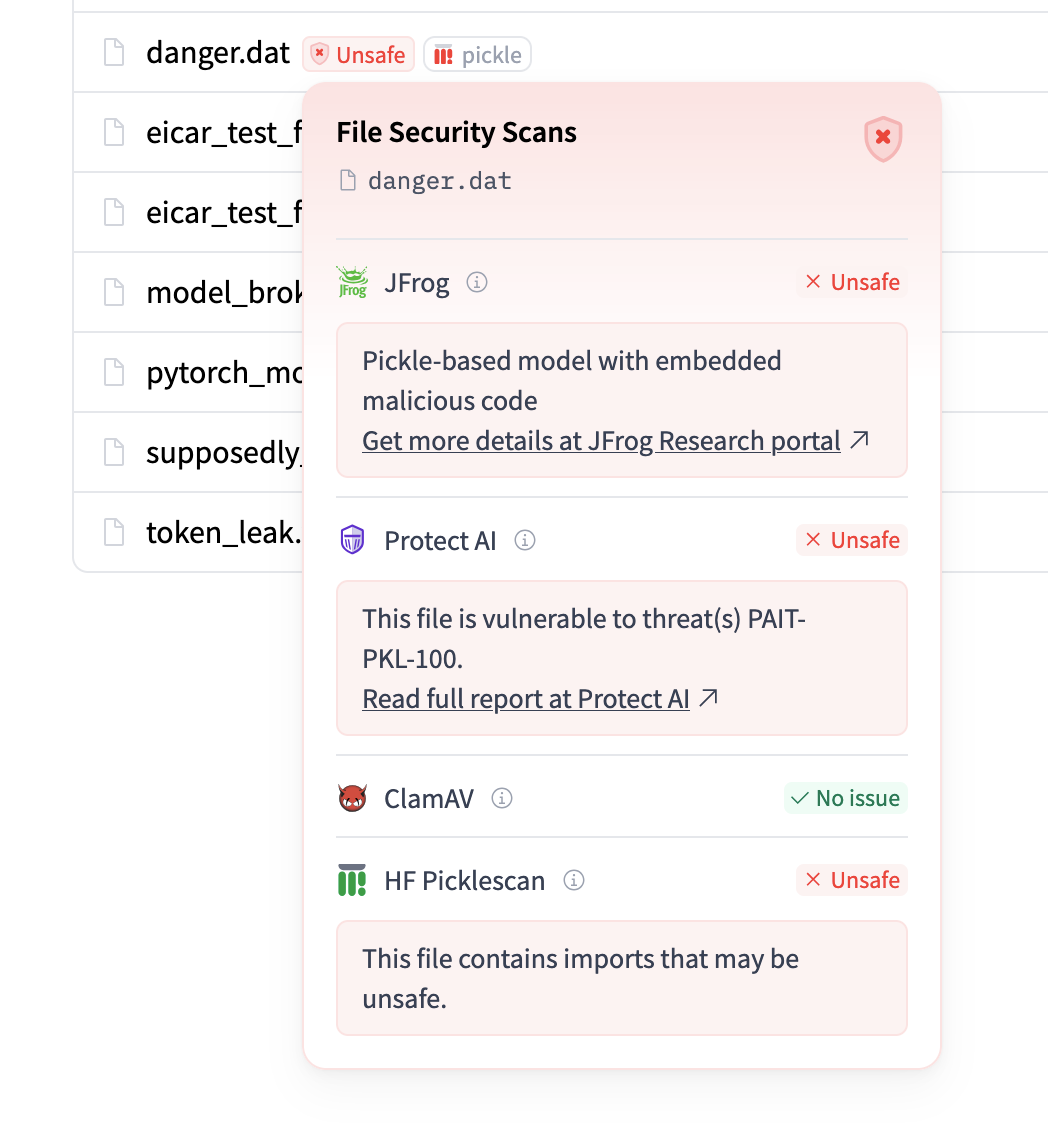This screenshot has height=1142, width=1048.
Task: Click the ClamAV red devil logo
Action: (x=352, y=799)
